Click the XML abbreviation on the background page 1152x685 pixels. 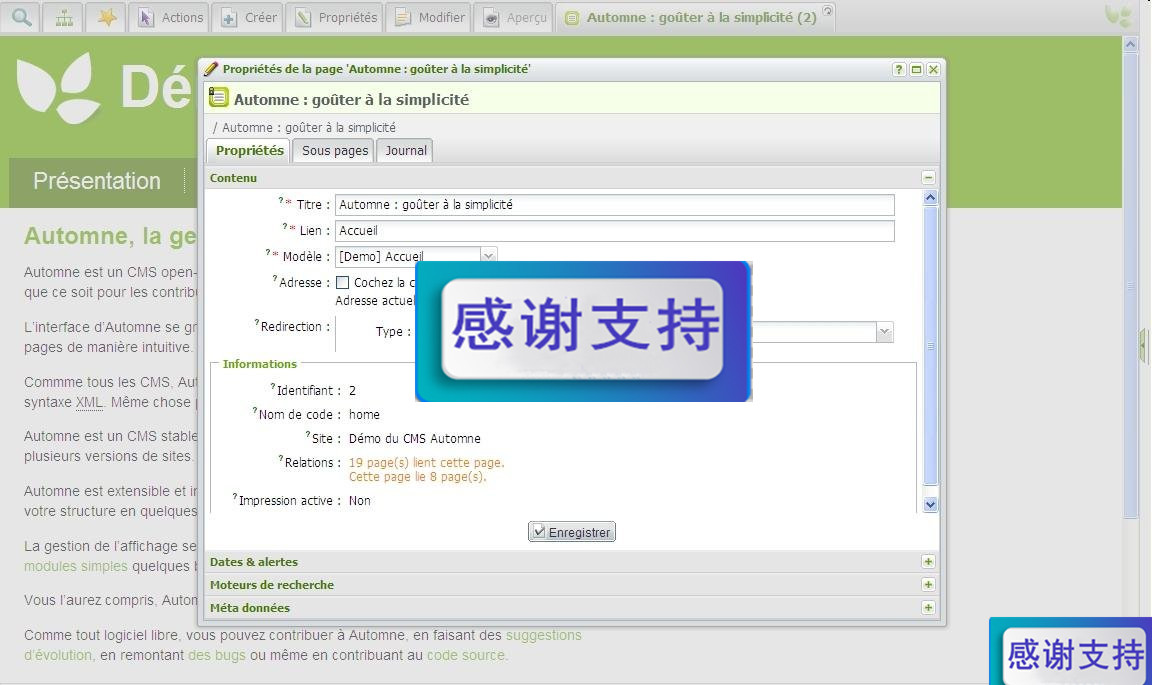click(89, 402)
